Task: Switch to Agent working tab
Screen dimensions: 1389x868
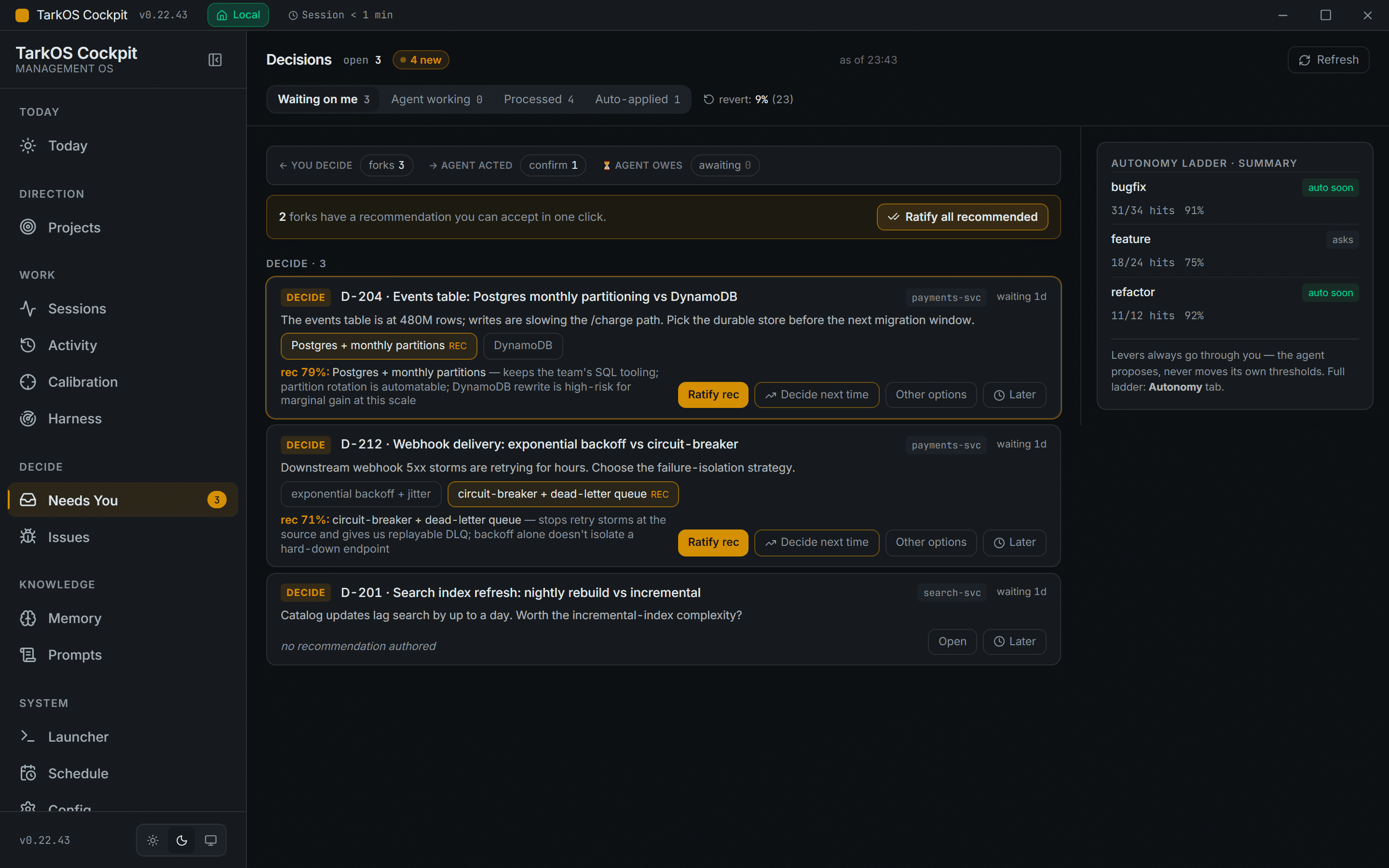Action: coord(436,99)
